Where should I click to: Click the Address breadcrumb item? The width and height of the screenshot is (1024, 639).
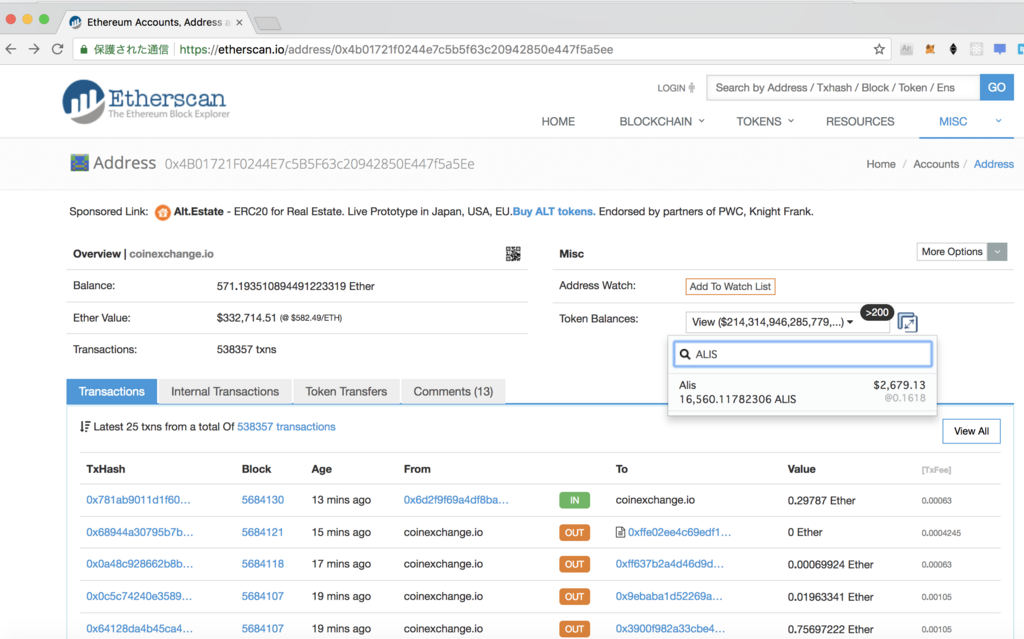993,164
